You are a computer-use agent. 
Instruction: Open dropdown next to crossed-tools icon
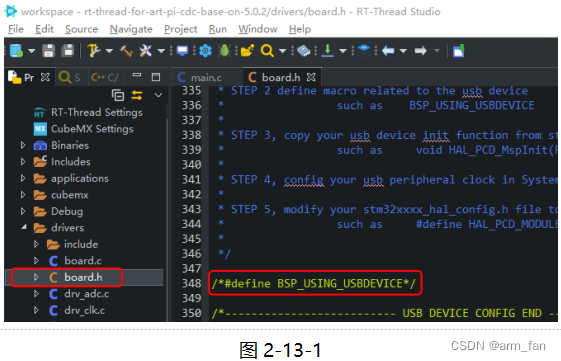click(161, 51)
